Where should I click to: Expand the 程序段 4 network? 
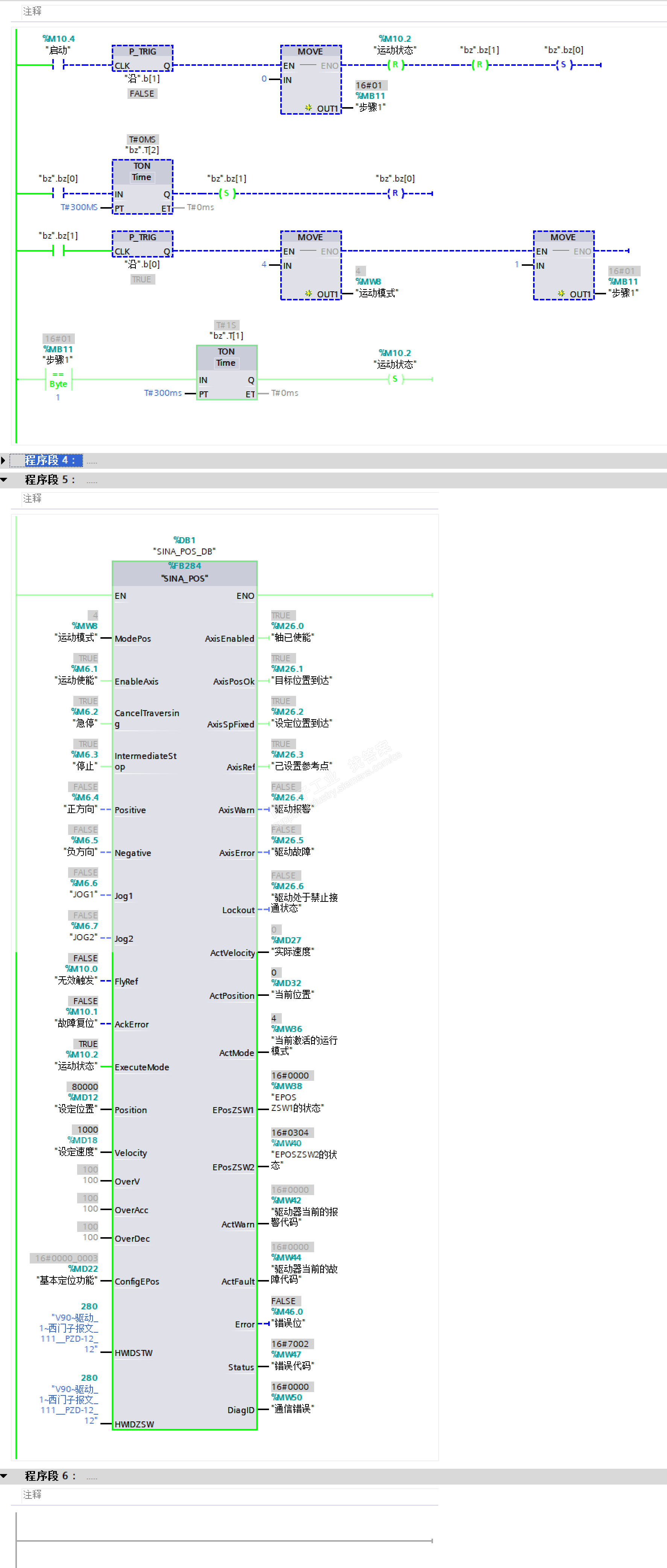point(4,460)
